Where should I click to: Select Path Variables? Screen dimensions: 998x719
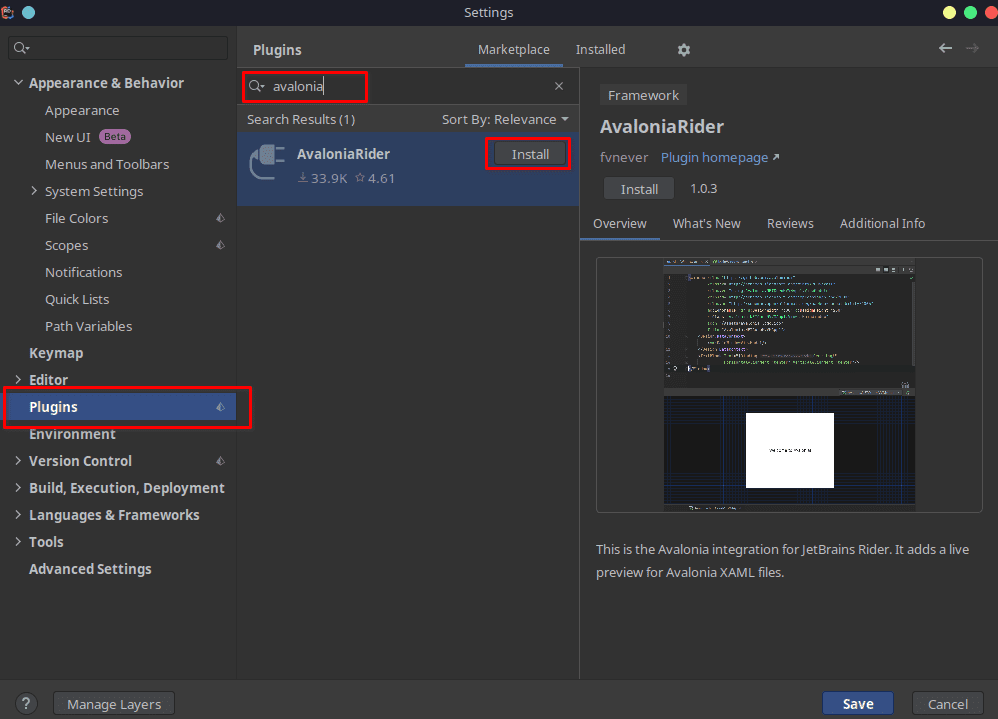[88, 326]
